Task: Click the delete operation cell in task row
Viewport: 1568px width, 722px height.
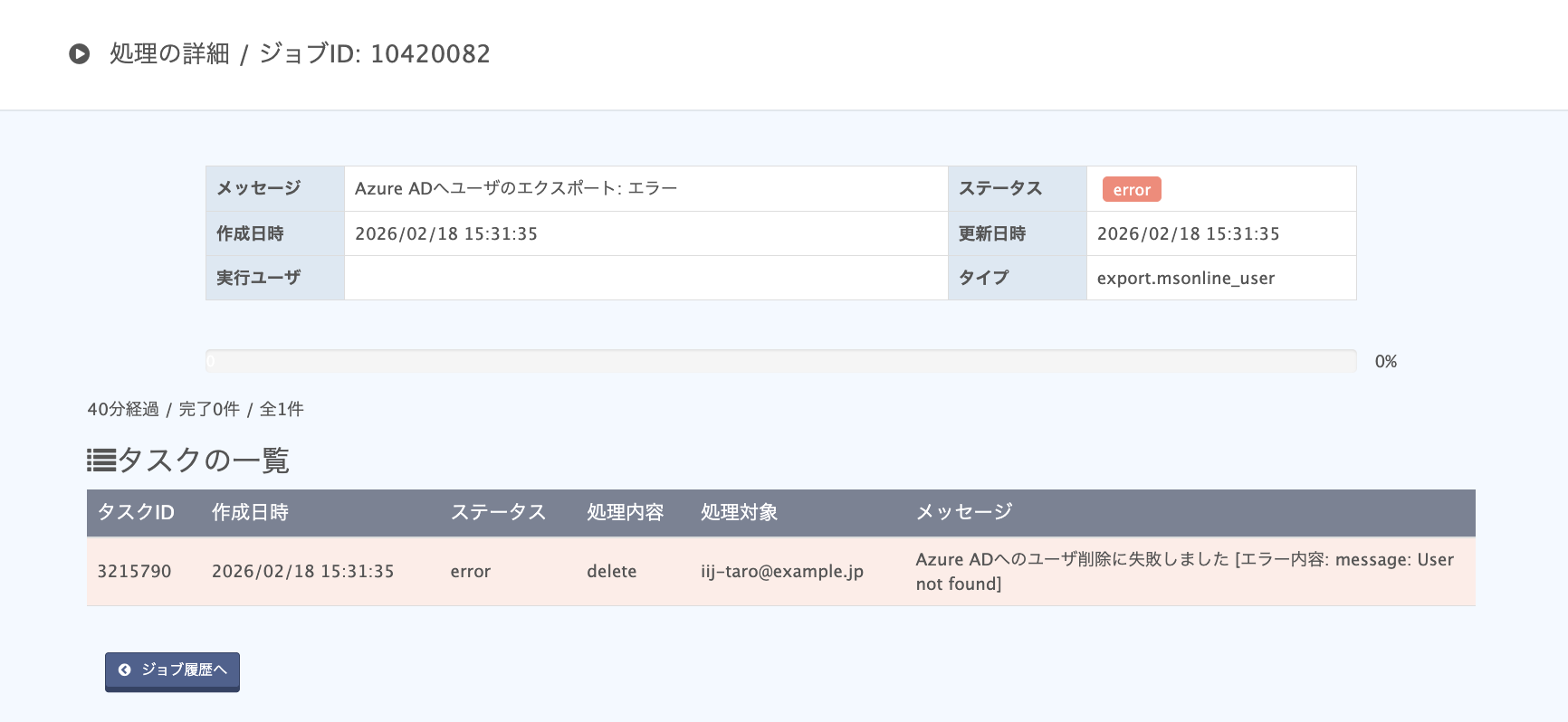Action: tap(612, 572)
